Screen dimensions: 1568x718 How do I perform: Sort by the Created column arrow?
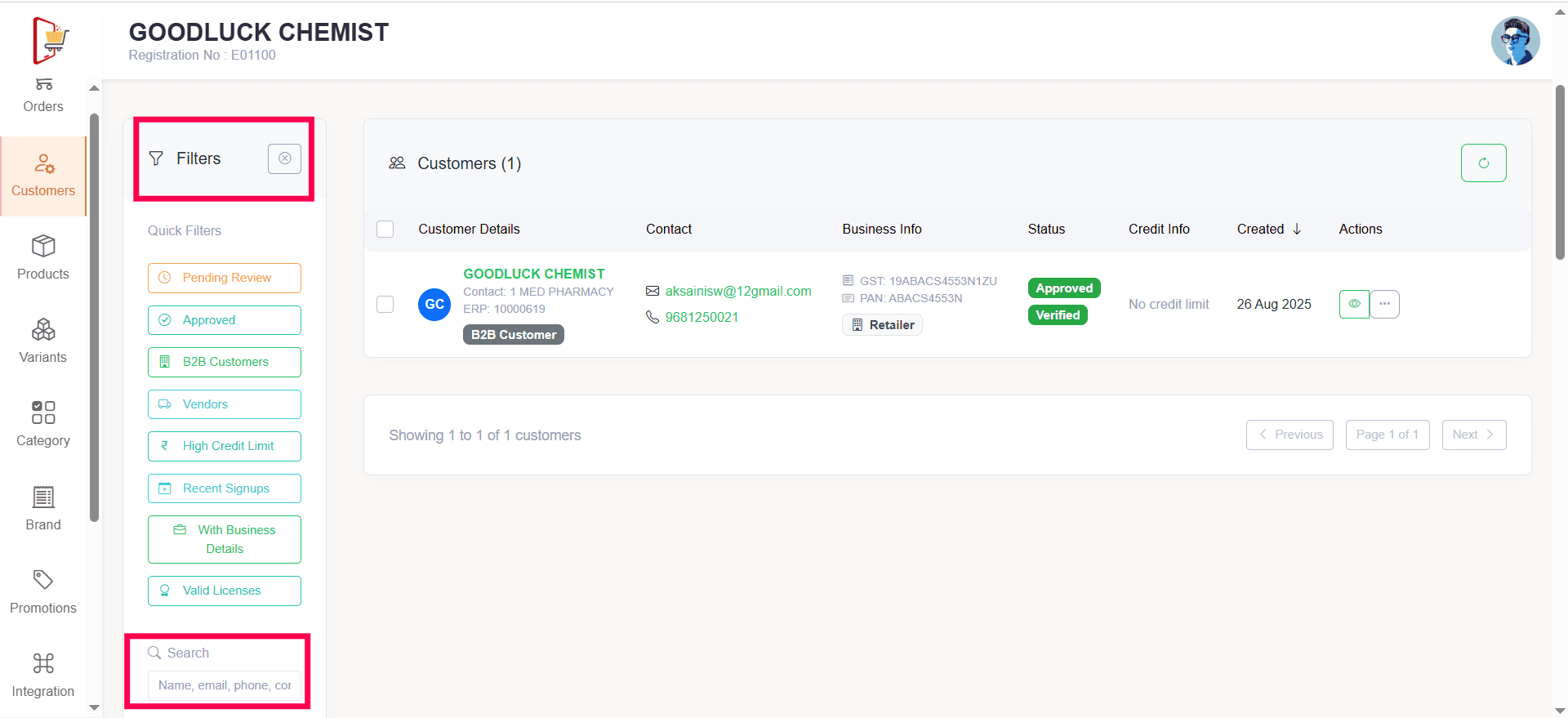coord(1297,230)
